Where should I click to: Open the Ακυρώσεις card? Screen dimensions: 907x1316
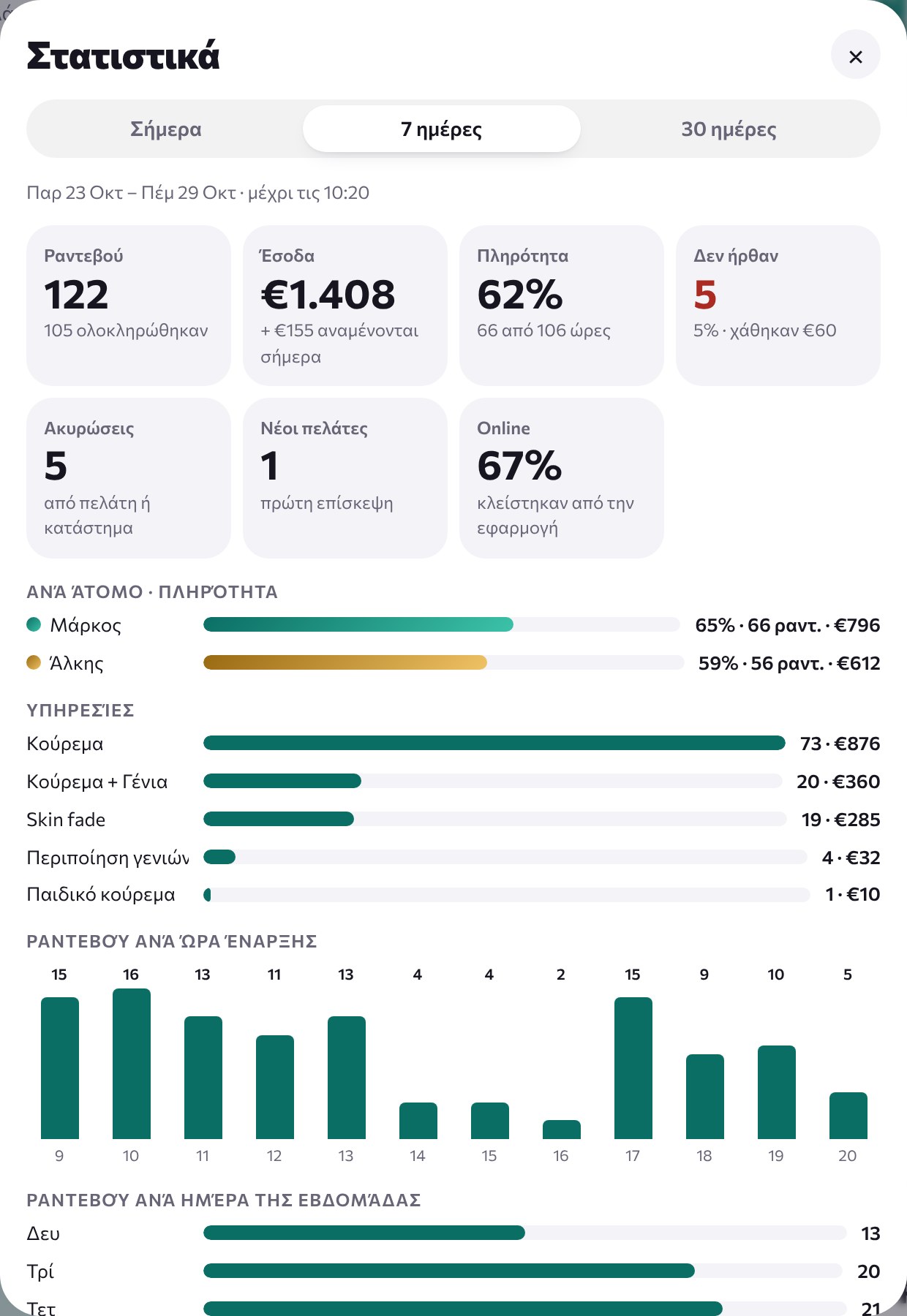pyautogui.click(x=129, y=478)
